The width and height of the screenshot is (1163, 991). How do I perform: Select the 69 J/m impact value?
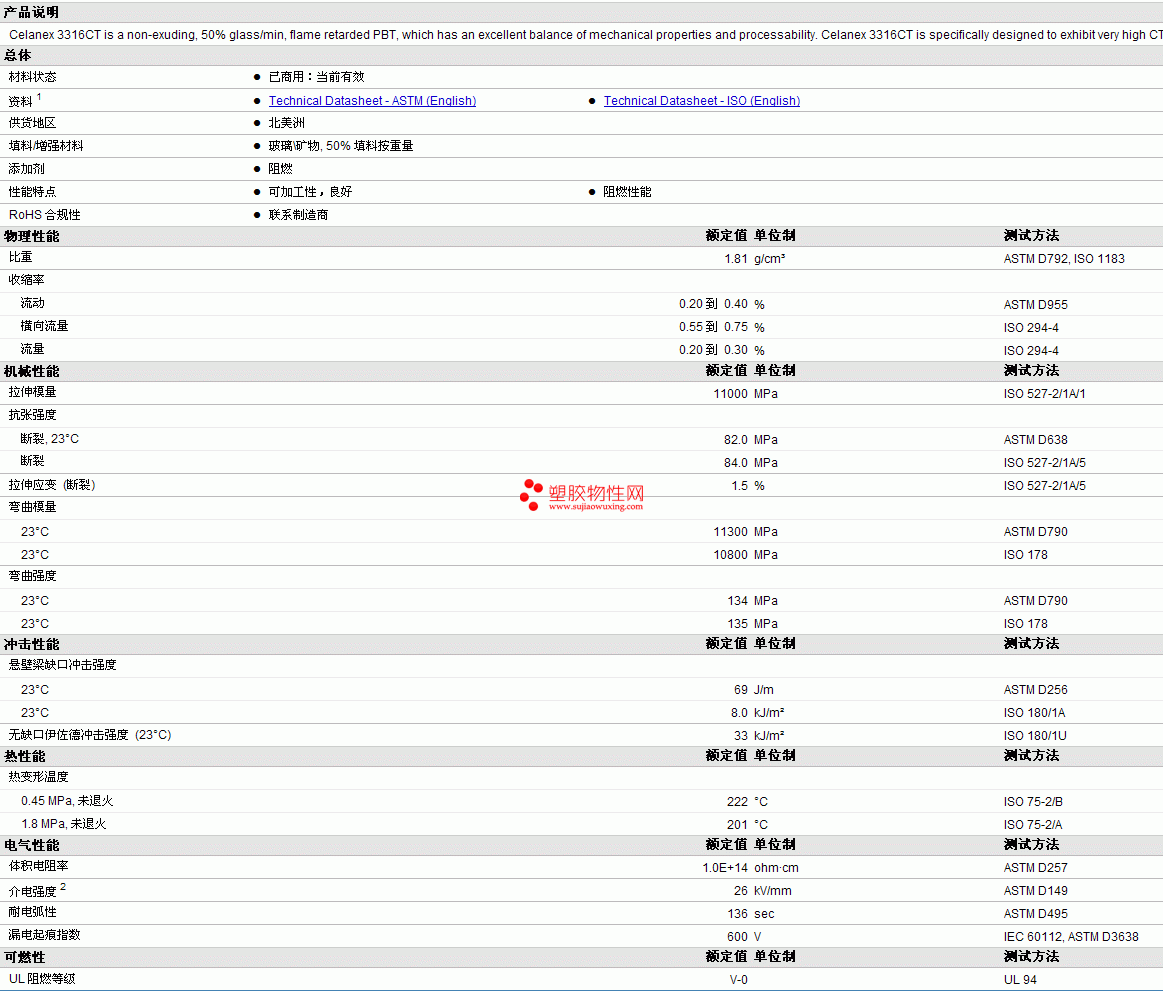[x=754, y=690]
